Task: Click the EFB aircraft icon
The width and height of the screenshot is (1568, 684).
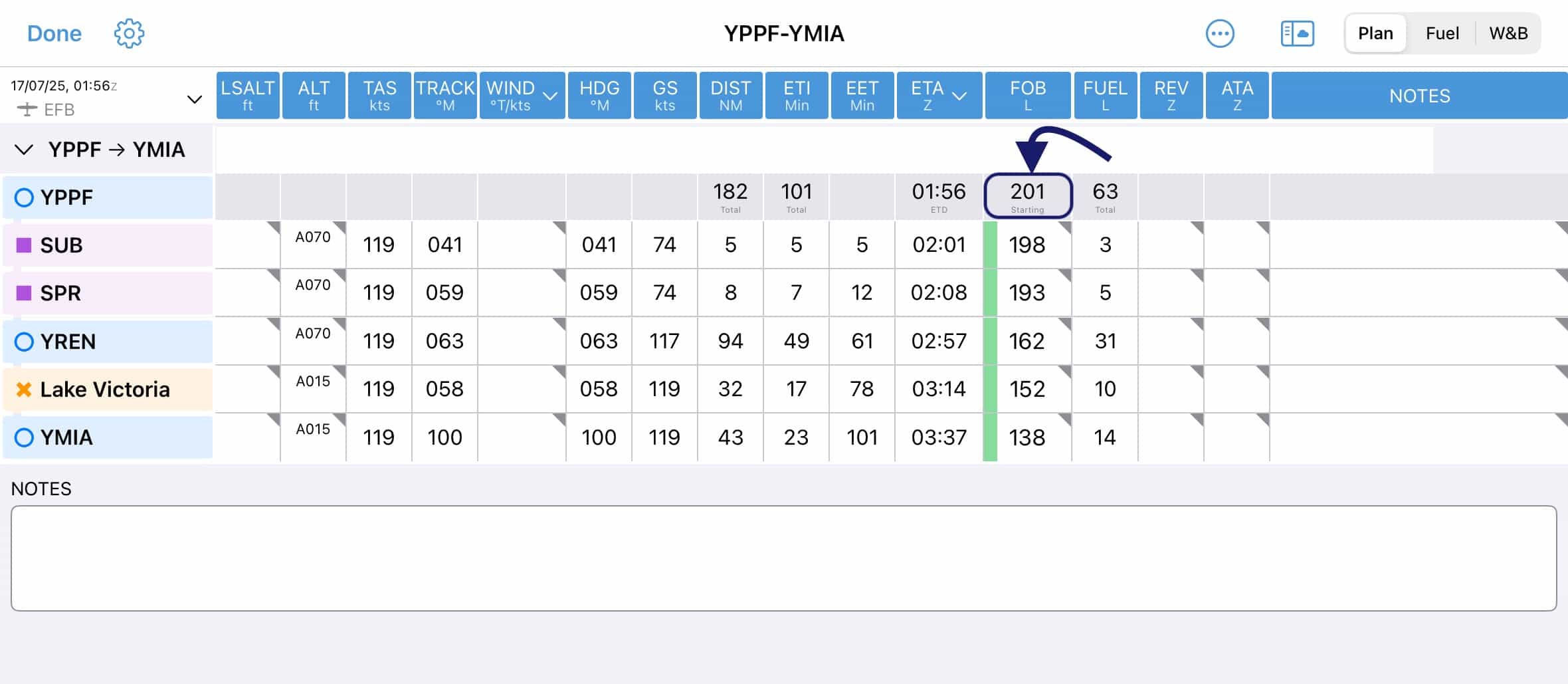Action: click(27, 110)
